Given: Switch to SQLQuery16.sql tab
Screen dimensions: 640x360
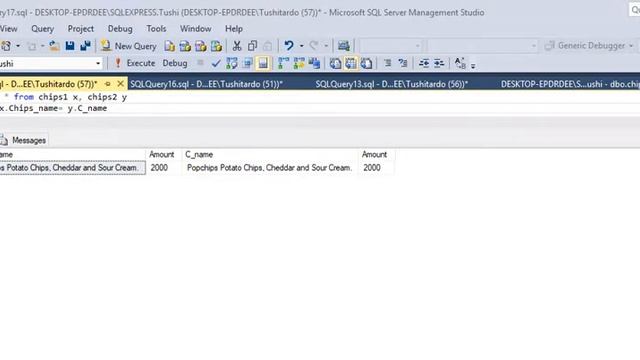Looking at the screenshot, I should pyautogui.click(x=207, y=84).
